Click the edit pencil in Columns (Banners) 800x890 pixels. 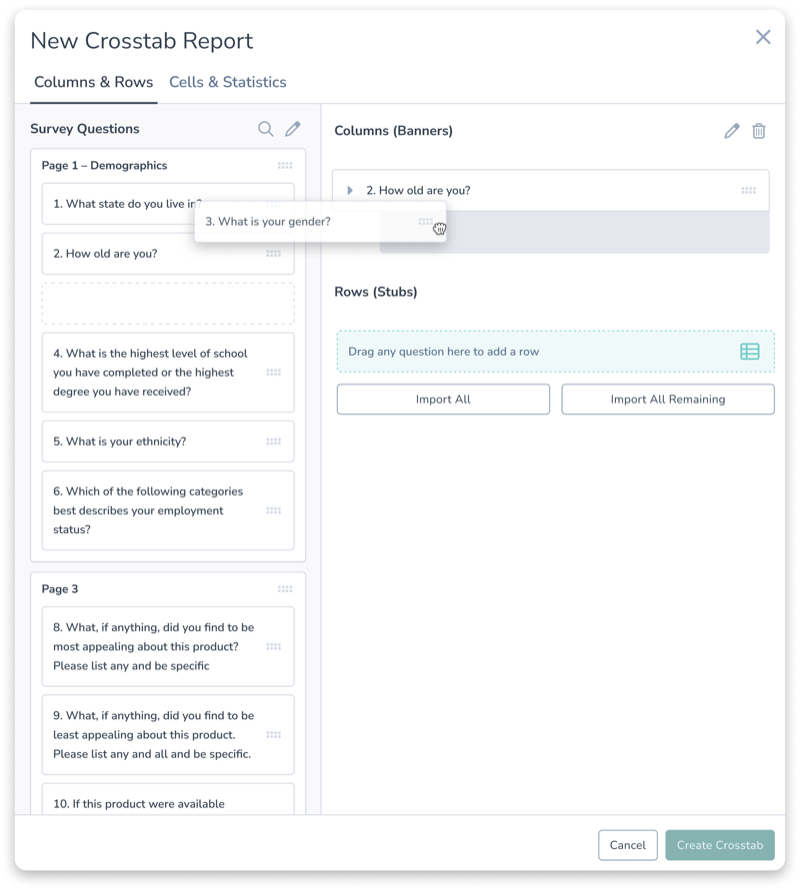pyautogui.click(x=732, y=131)
